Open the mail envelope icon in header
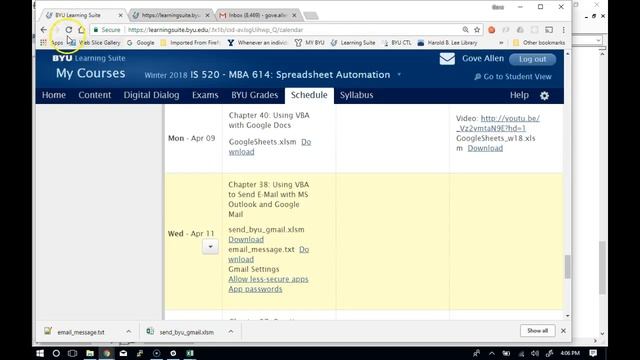This screenshot has height=360, width=640. click(x=447, y=59)
